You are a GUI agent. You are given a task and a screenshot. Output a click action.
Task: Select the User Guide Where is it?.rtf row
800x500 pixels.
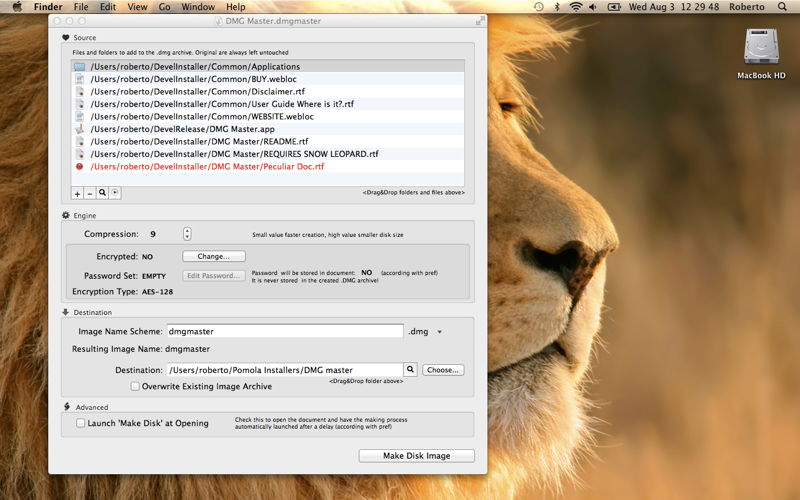pyautogui.click(x=268, y=104)
